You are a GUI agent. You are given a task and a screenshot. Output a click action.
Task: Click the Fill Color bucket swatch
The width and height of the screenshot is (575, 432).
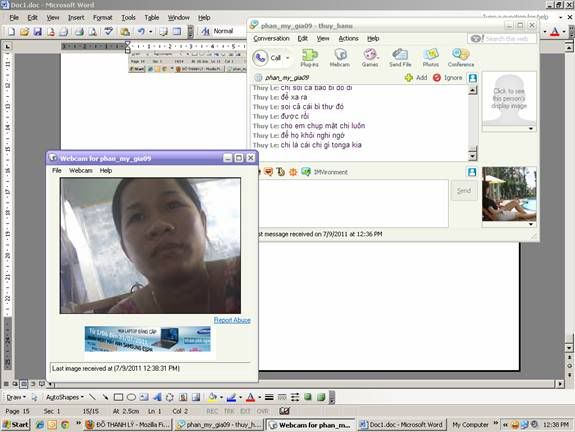coord(212,397)
